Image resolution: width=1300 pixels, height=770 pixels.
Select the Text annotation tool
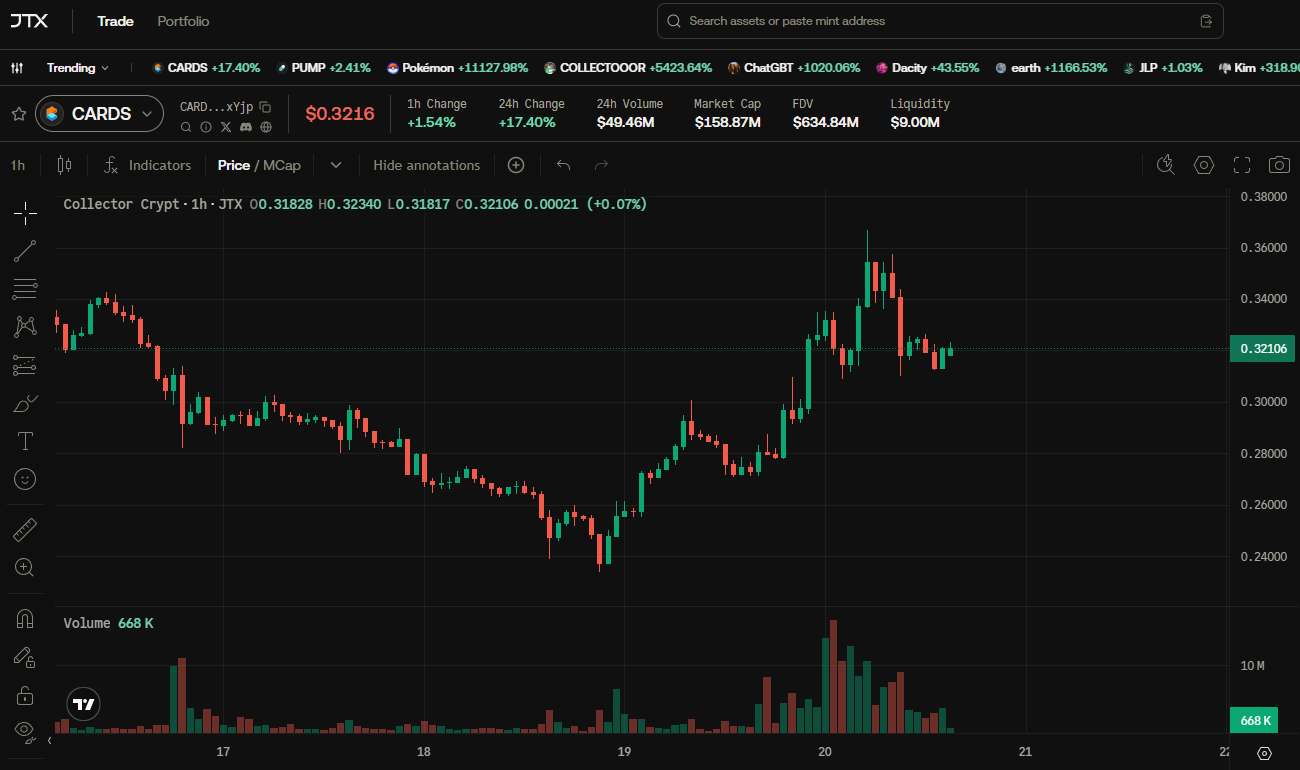(25, 441)
